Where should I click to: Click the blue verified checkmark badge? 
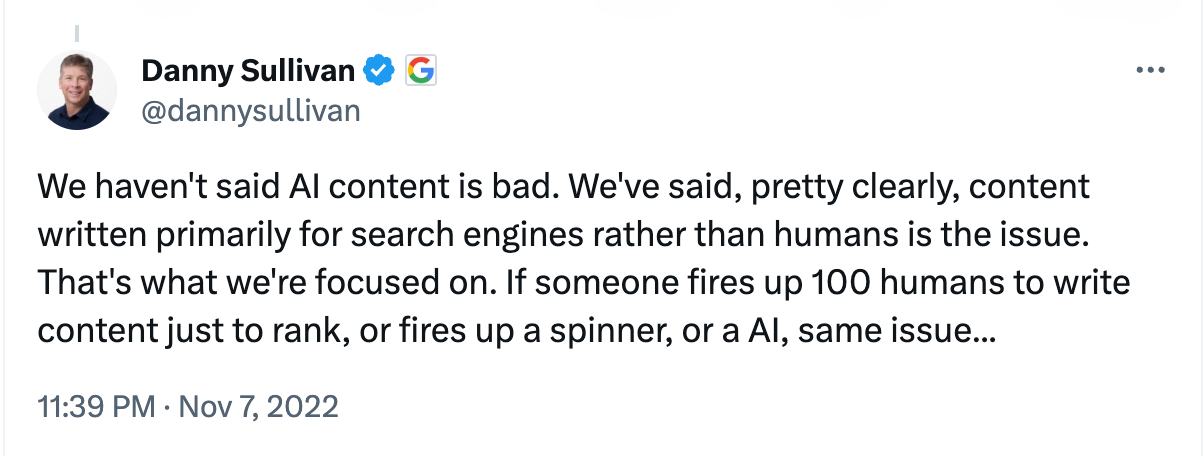377,70
